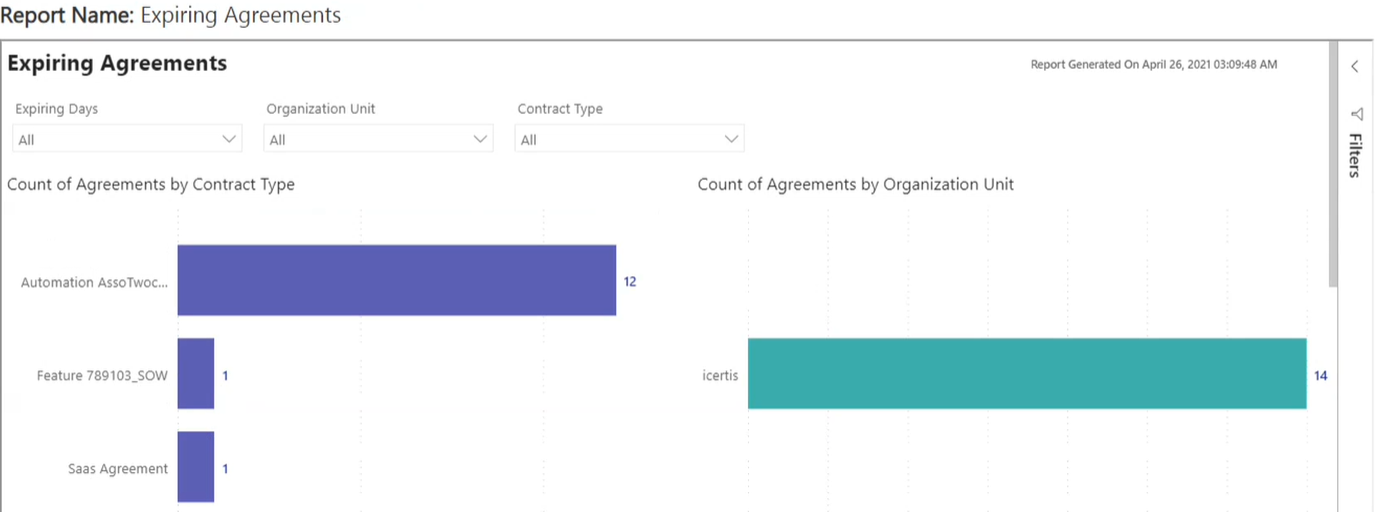Click the Saas Agreement axis label

click(x=118, y=468)
